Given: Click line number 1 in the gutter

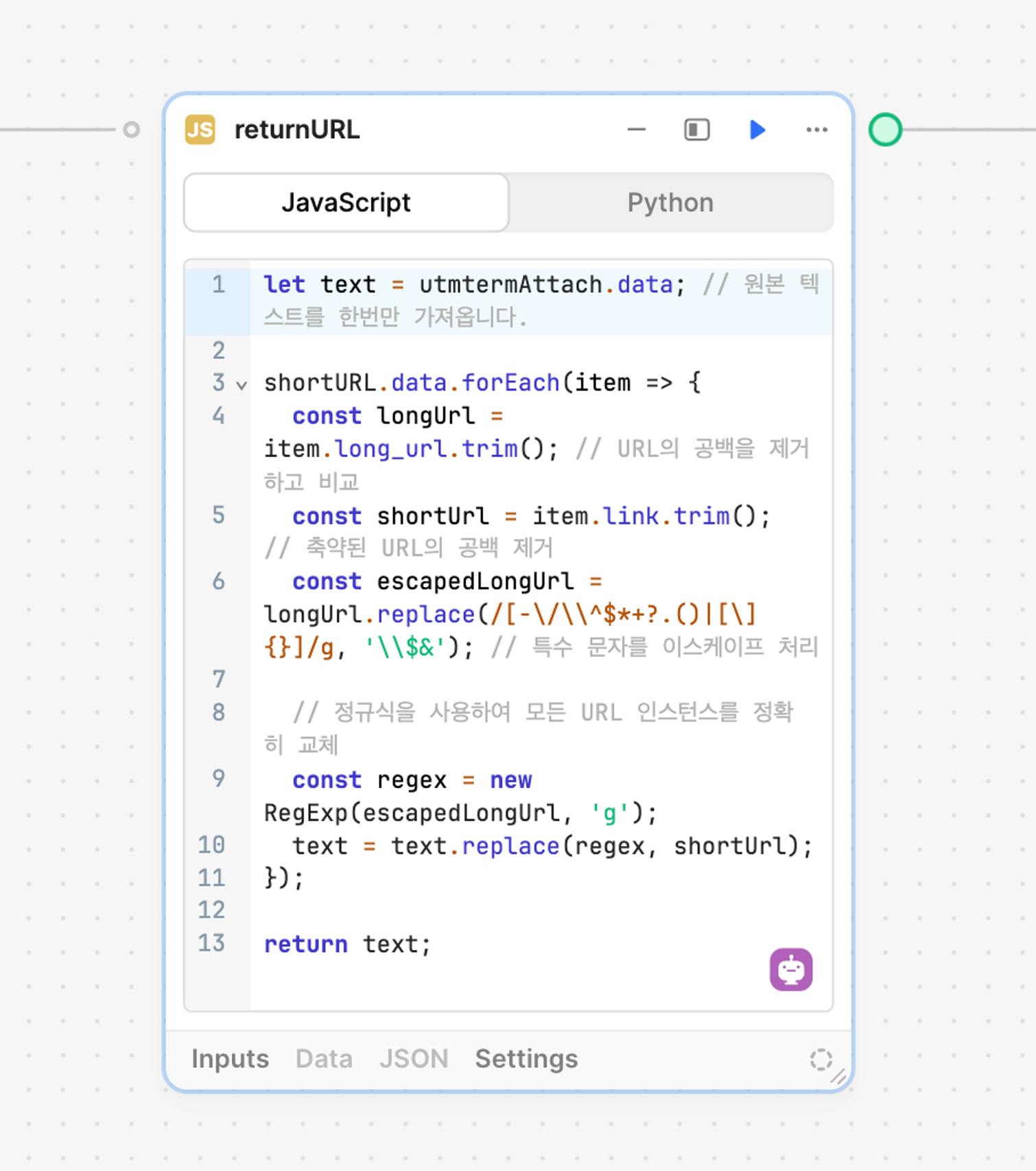Looking at the screenshot, I should pos(218,284).
